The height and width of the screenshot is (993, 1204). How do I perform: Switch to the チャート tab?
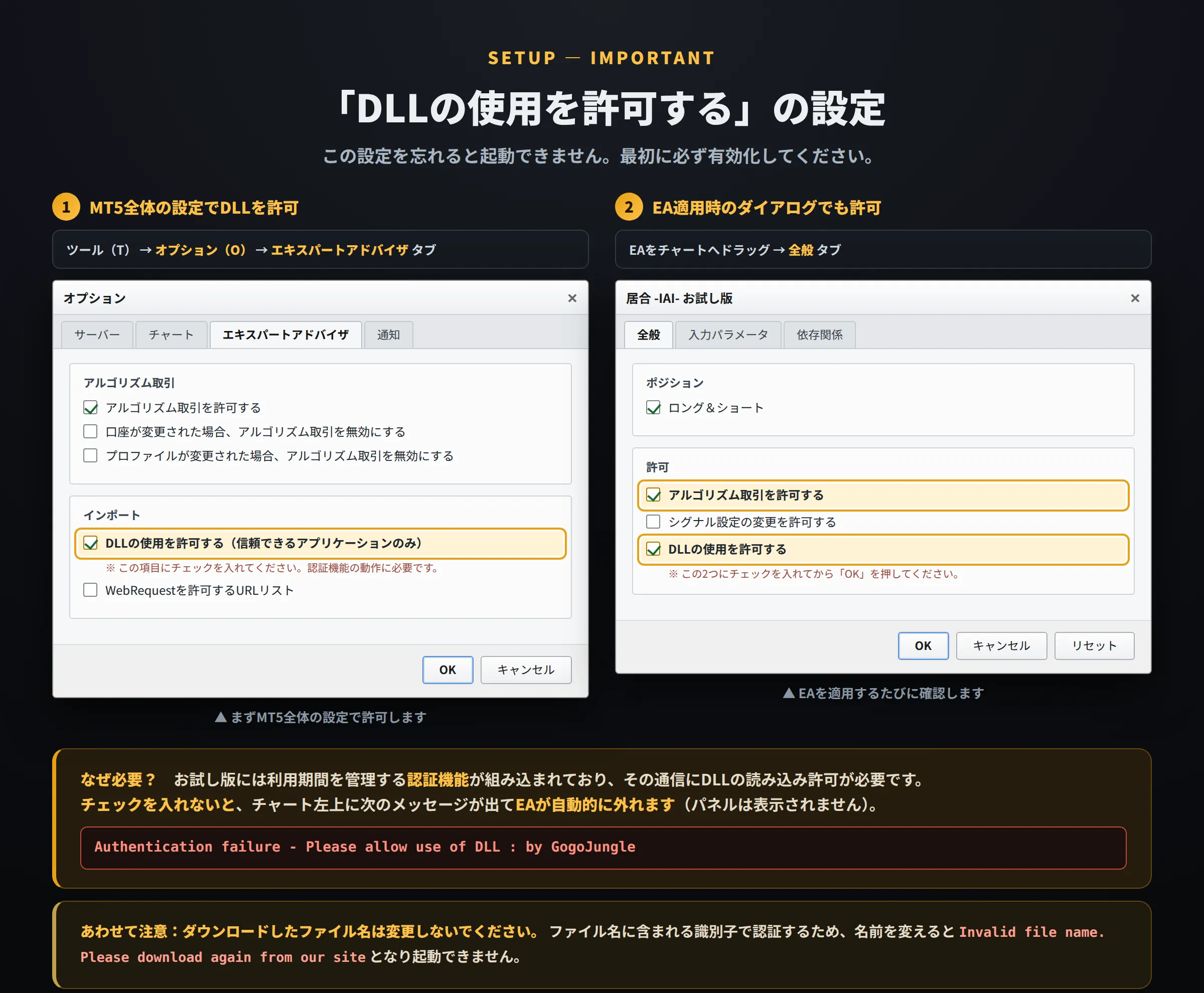point(171,335)
